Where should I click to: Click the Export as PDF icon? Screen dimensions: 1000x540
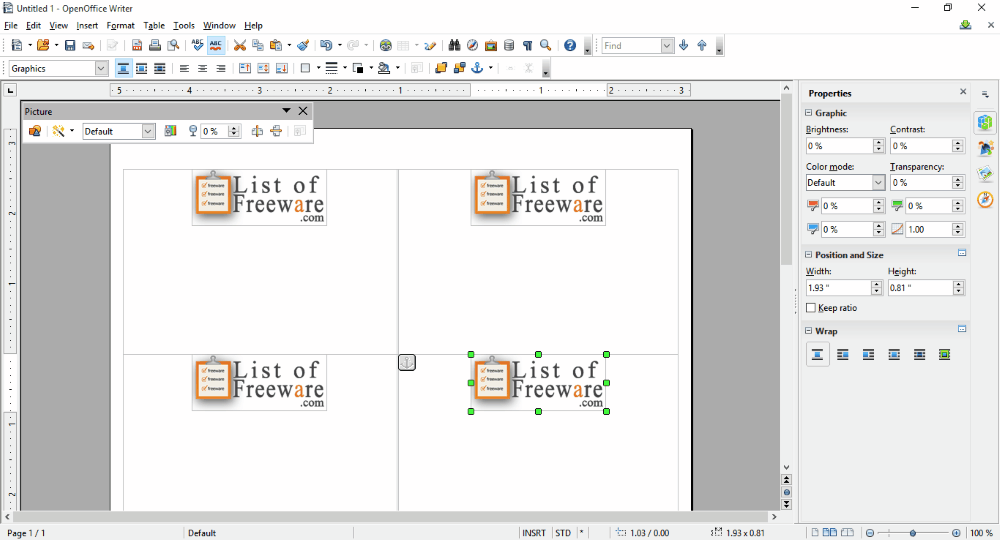(136, 45)
